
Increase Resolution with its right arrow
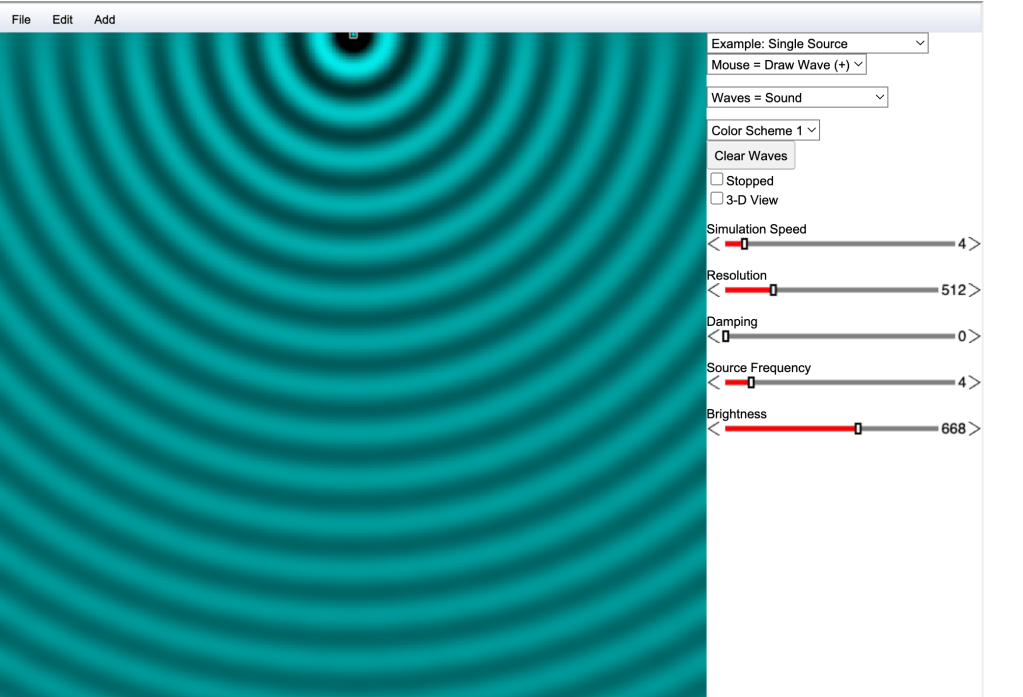pos(974,290)
